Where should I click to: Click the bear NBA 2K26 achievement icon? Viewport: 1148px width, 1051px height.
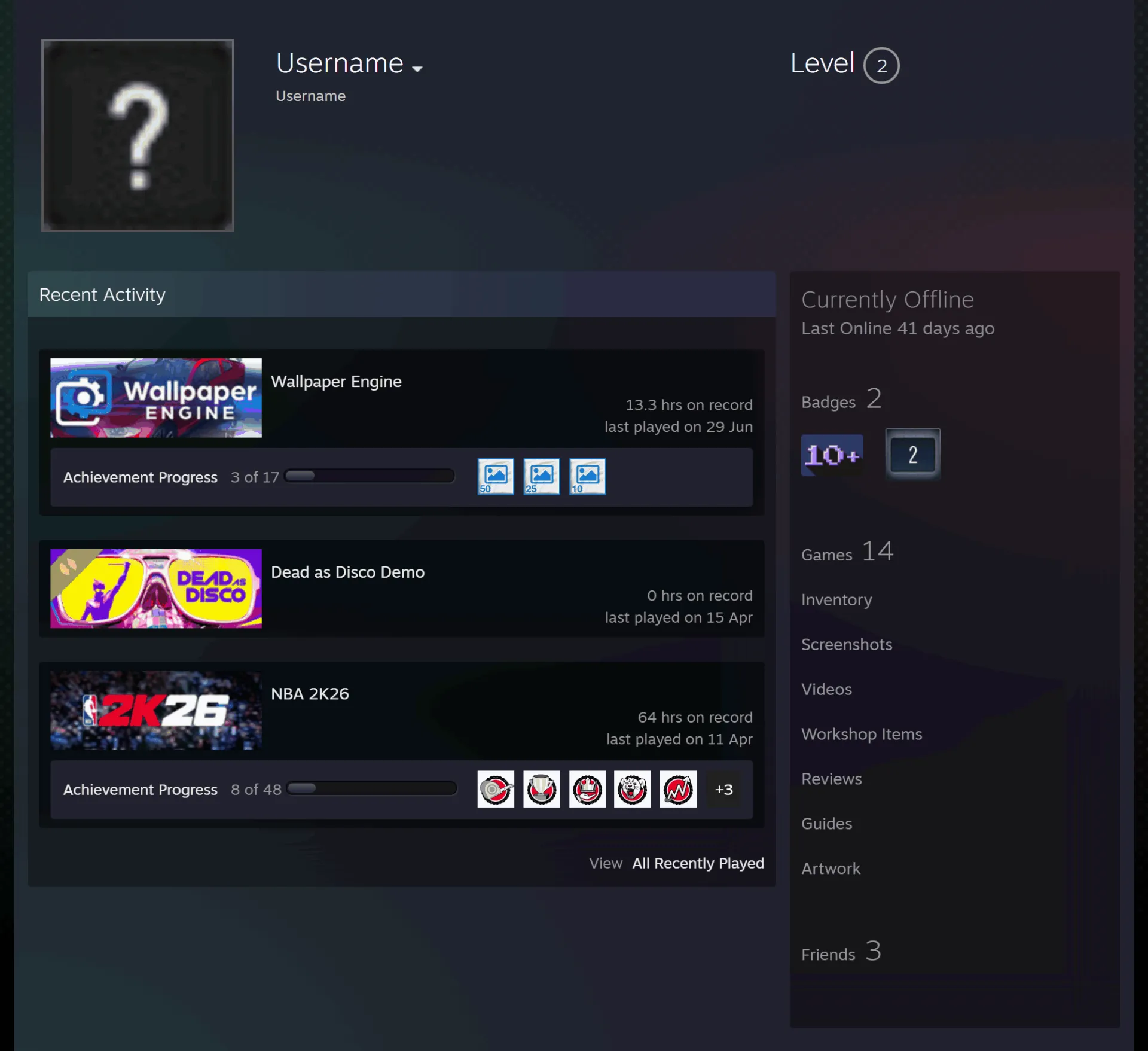click(633, 789)
